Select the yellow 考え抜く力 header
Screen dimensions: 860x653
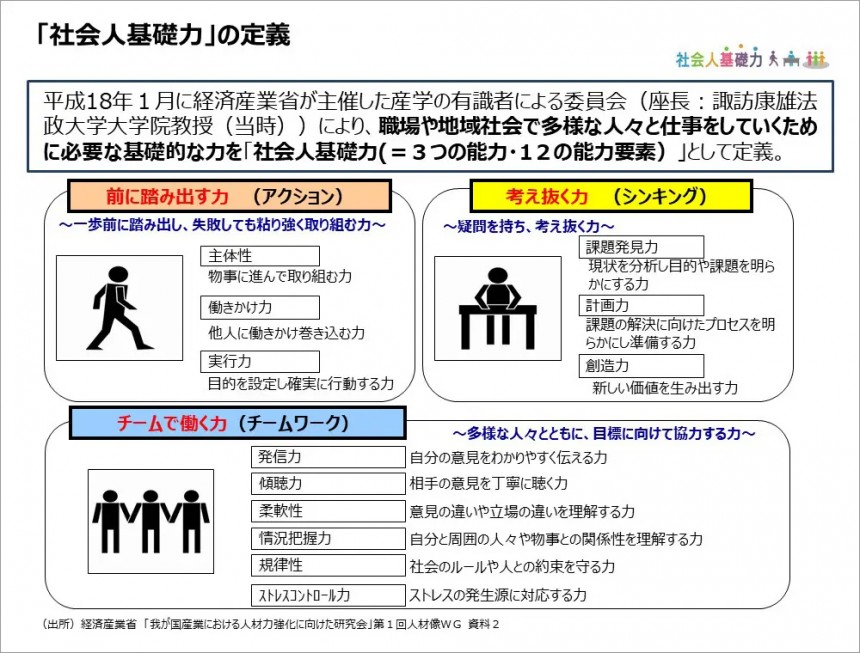tap(610, 194)
